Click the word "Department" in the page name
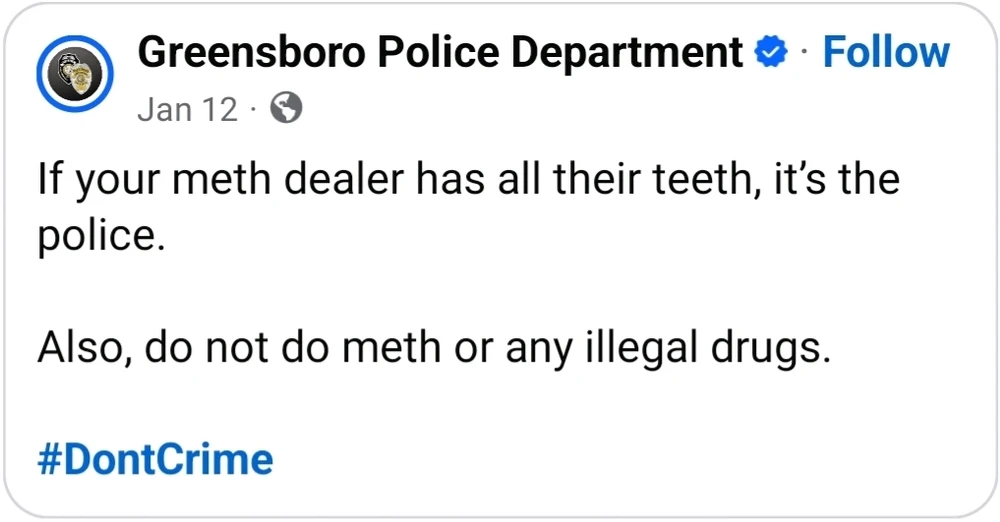The height and width of the screenshot is (522, 1000). pyautogui.click(x=625, y=53)
